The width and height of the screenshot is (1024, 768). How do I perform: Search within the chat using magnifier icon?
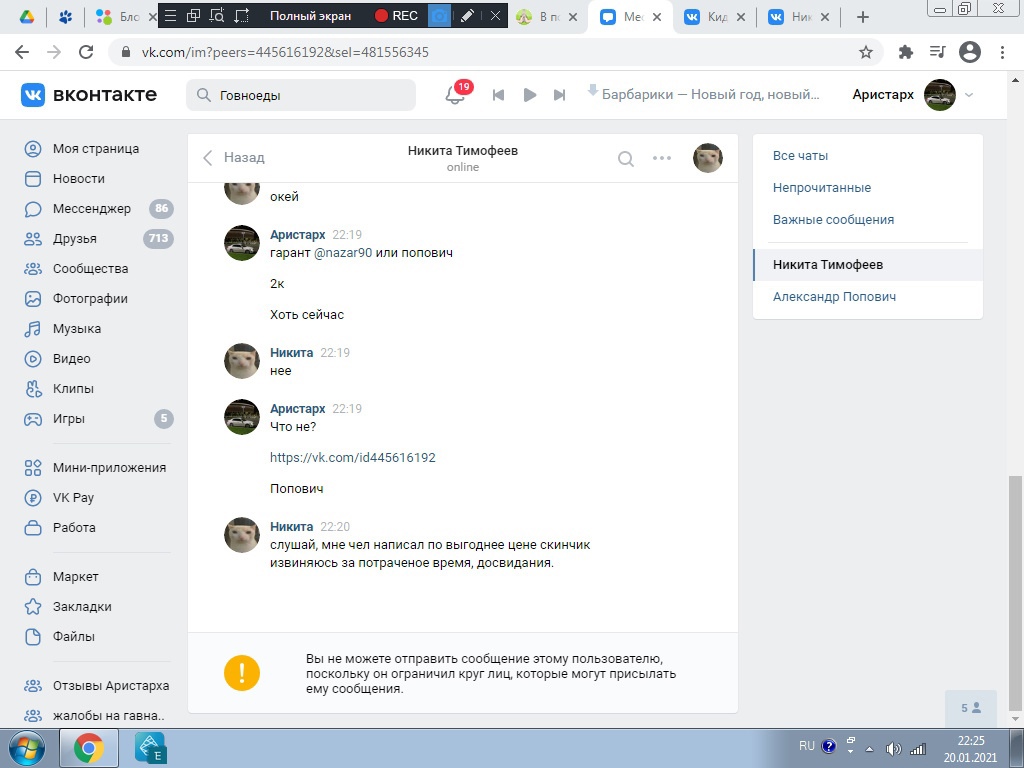[x=626, y=158]
